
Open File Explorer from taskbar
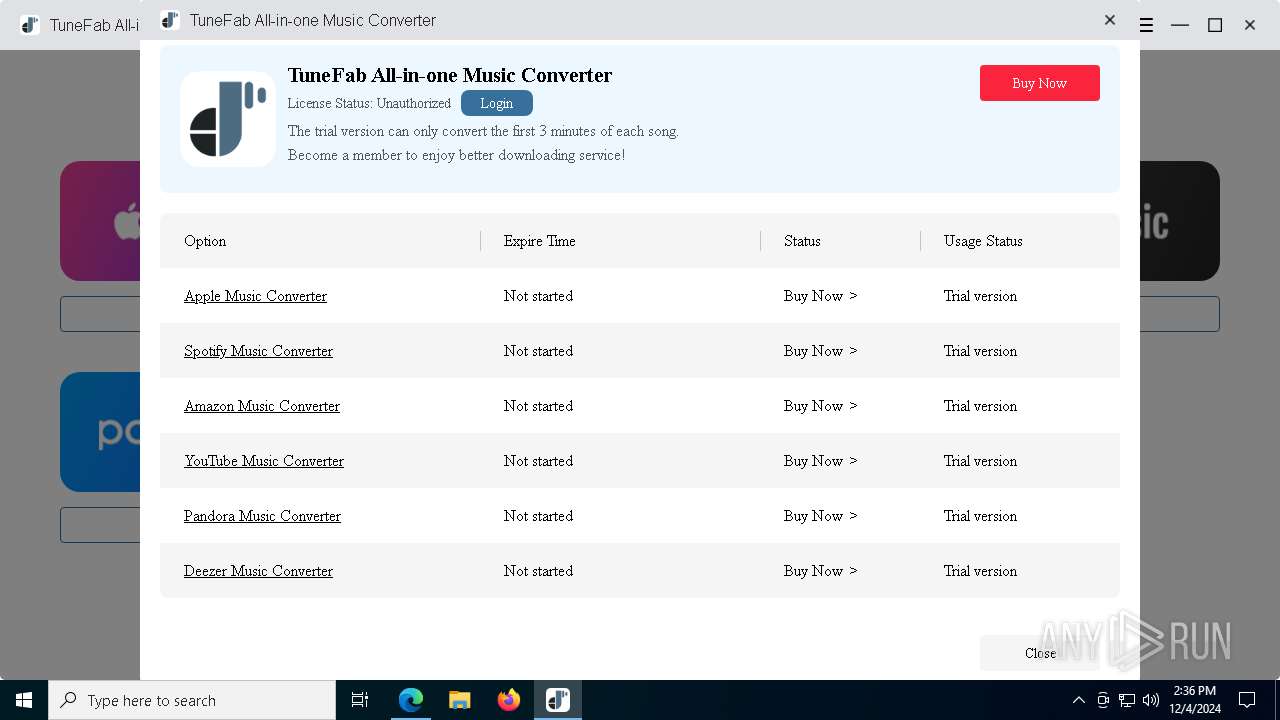pyautogui.click(x=460, y=700)
